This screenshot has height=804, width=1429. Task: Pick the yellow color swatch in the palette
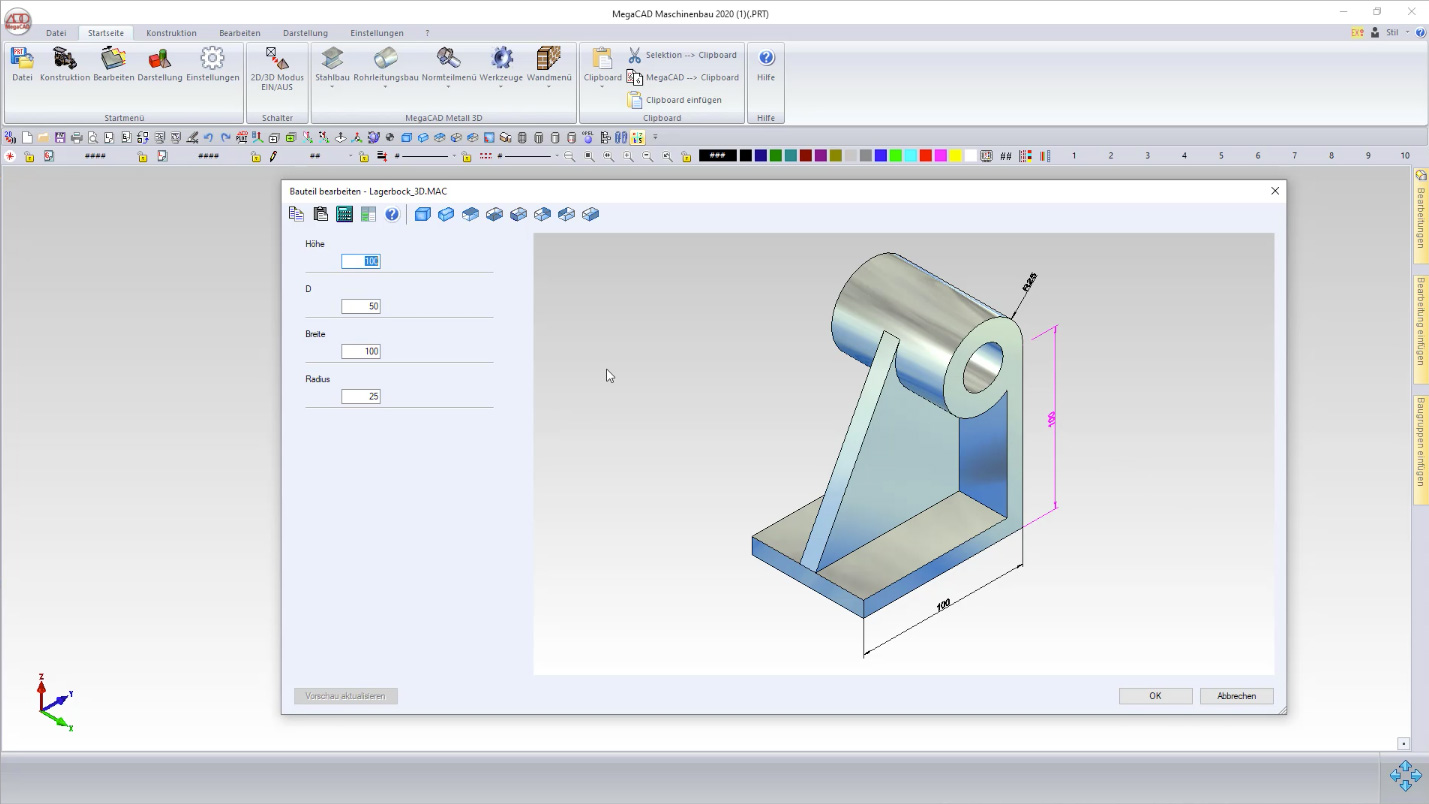[956, 156]
